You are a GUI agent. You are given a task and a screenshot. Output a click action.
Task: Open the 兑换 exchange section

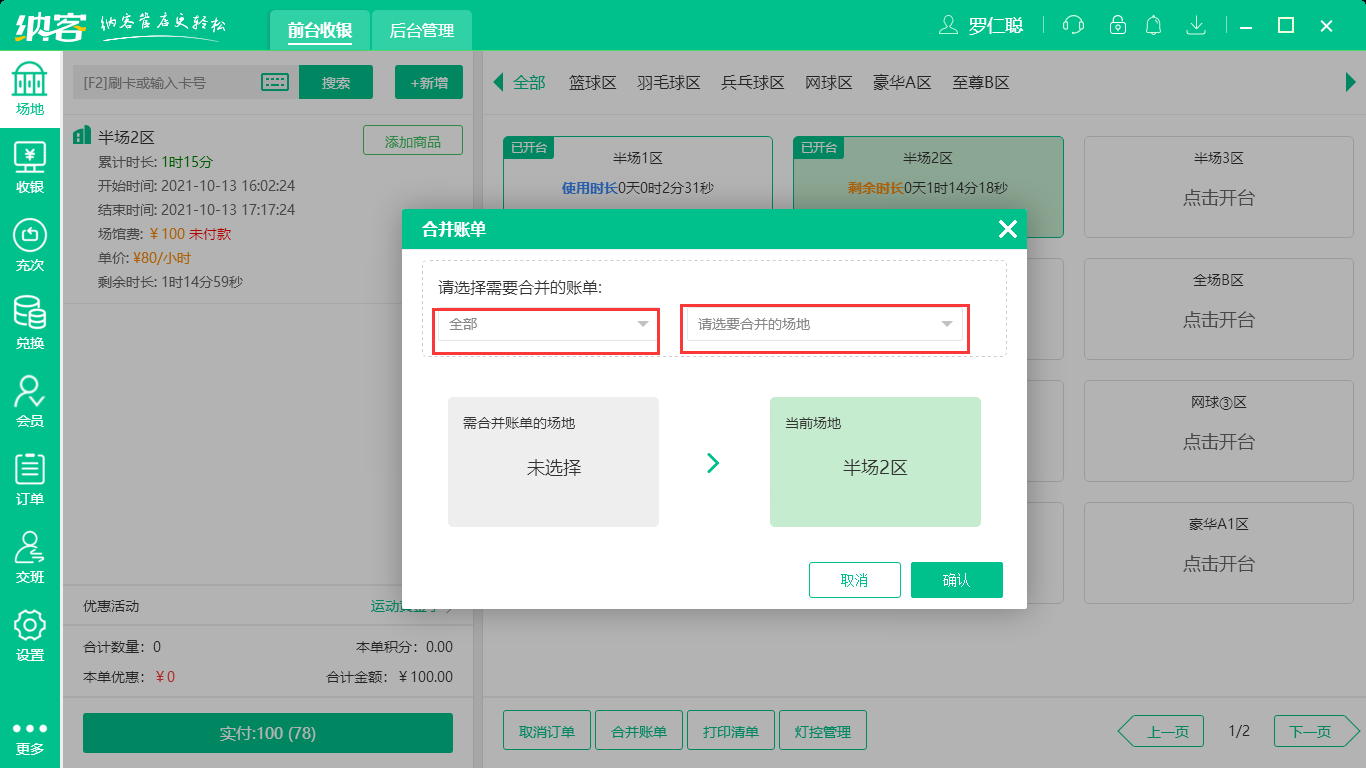[x=28, y=320]
